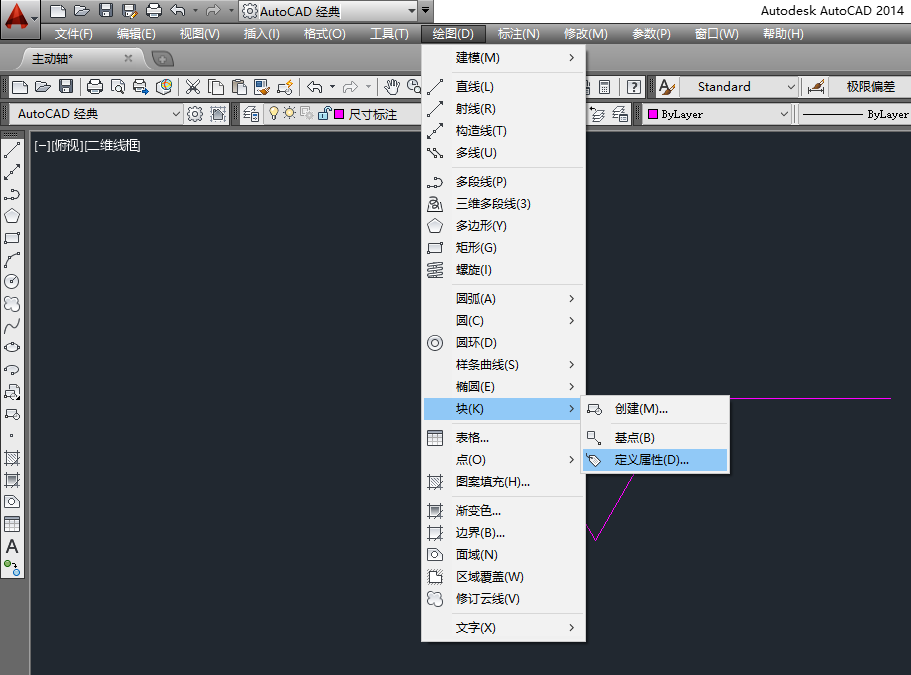
Task: Open the 格式(O) menu
Action: pyautogui.click(x=325, y=34)
